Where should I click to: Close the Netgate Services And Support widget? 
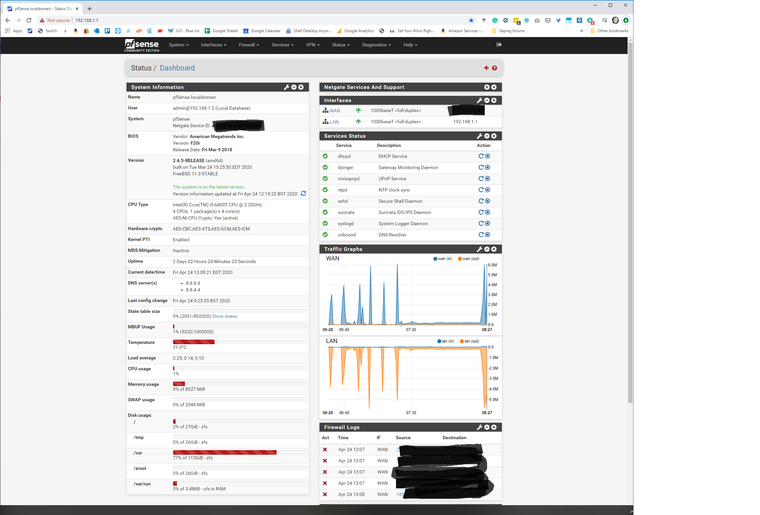pyautogui.click(x=494, y=87)
